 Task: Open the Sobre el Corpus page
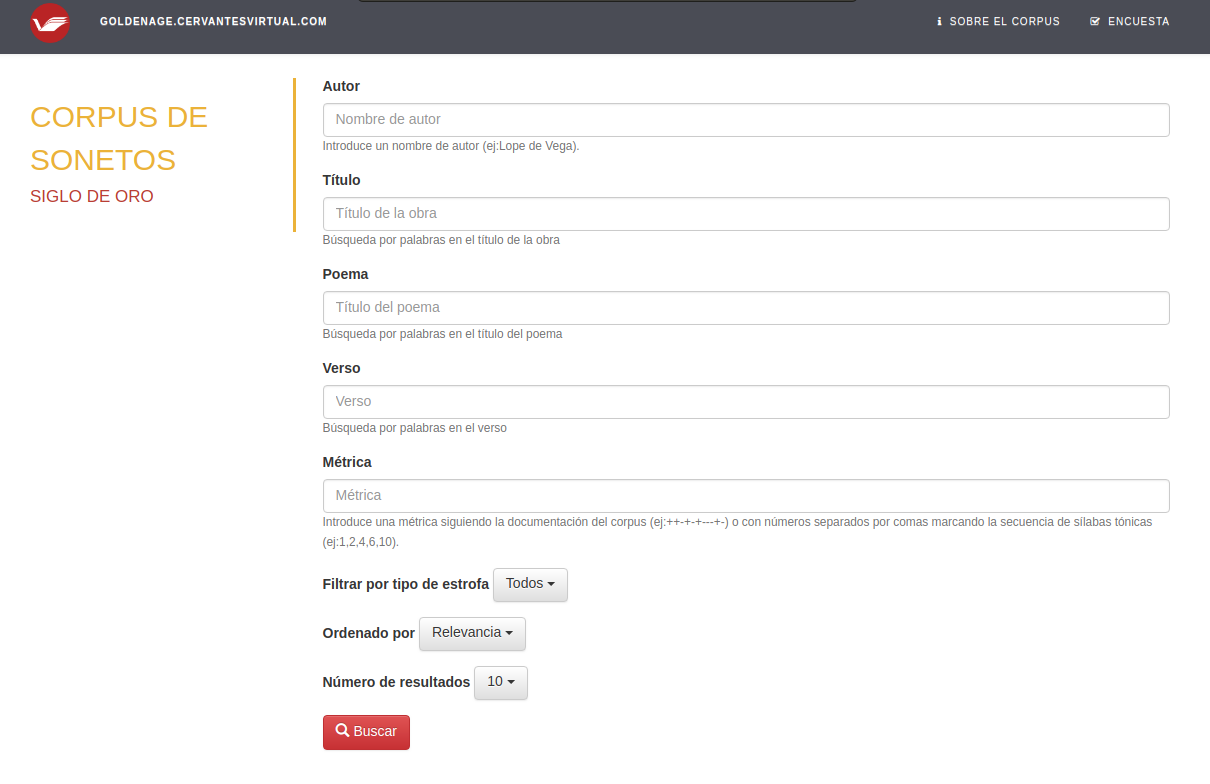(998, 21)
